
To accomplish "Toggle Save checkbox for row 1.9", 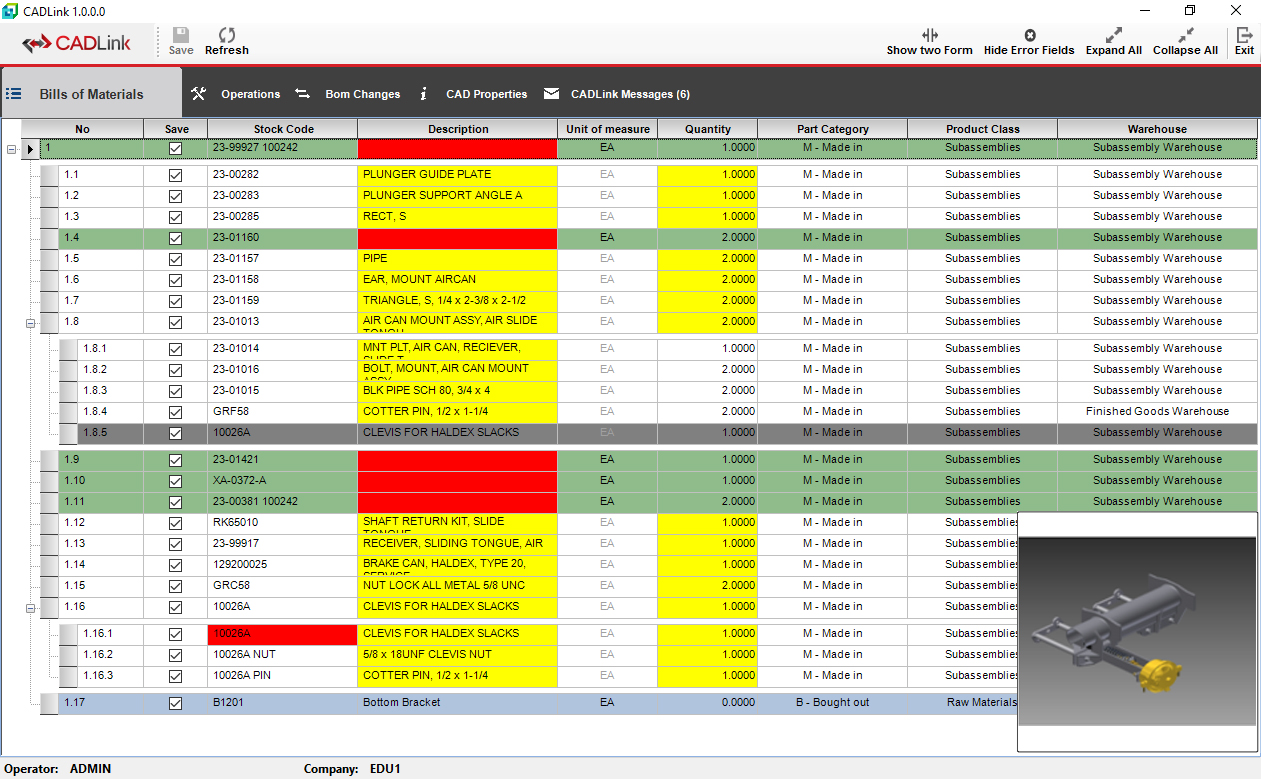I will tap(176, 460).
